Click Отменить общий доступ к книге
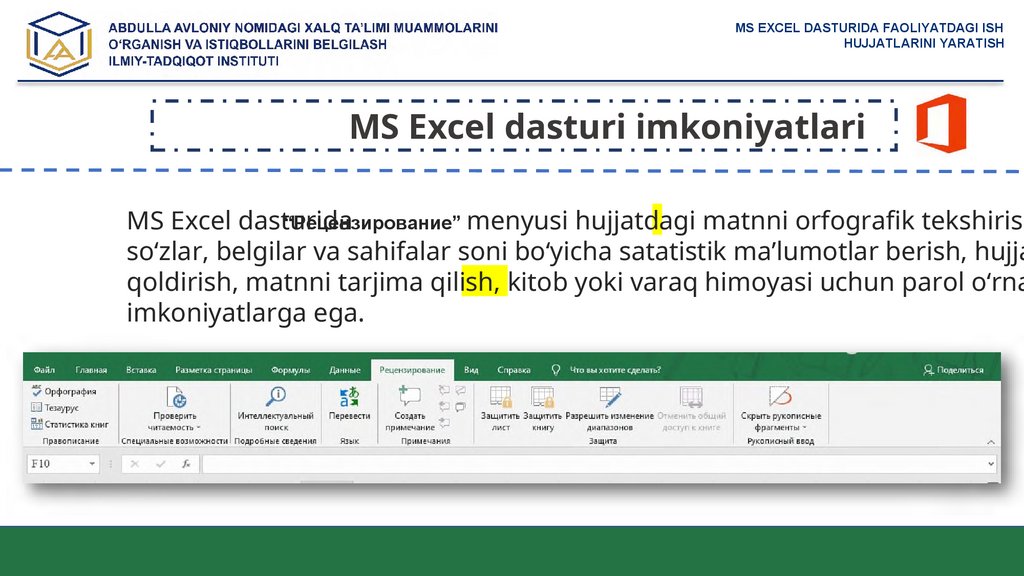The height and width of the screenshot is (576, 1024). [692, 408]
